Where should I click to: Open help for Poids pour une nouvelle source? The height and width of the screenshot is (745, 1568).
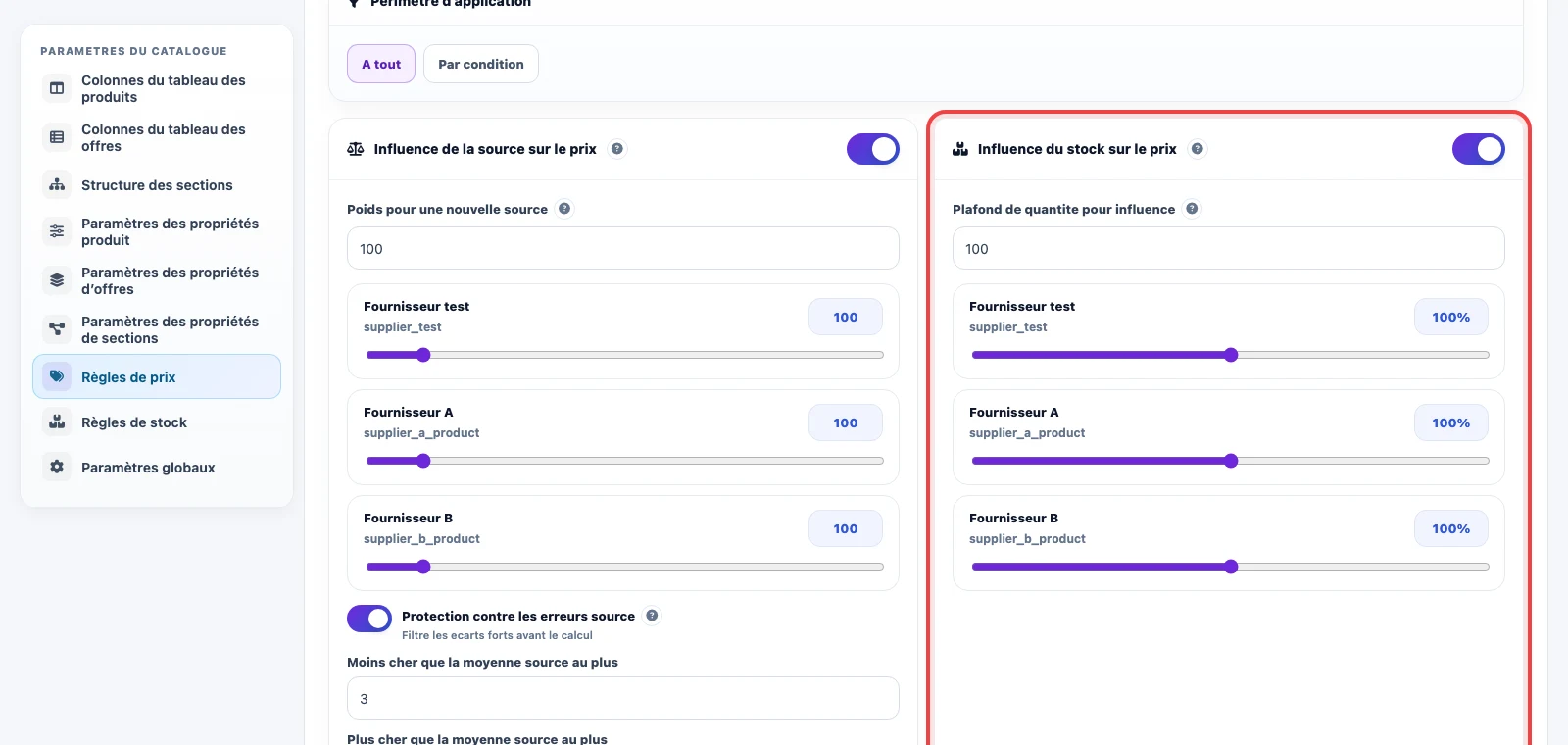click(564, 209)
